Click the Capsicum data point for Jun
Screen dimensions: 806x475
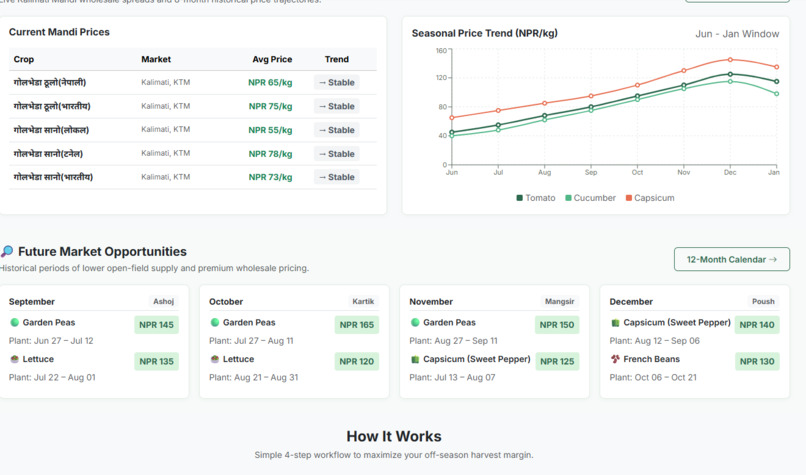[452, 118]
